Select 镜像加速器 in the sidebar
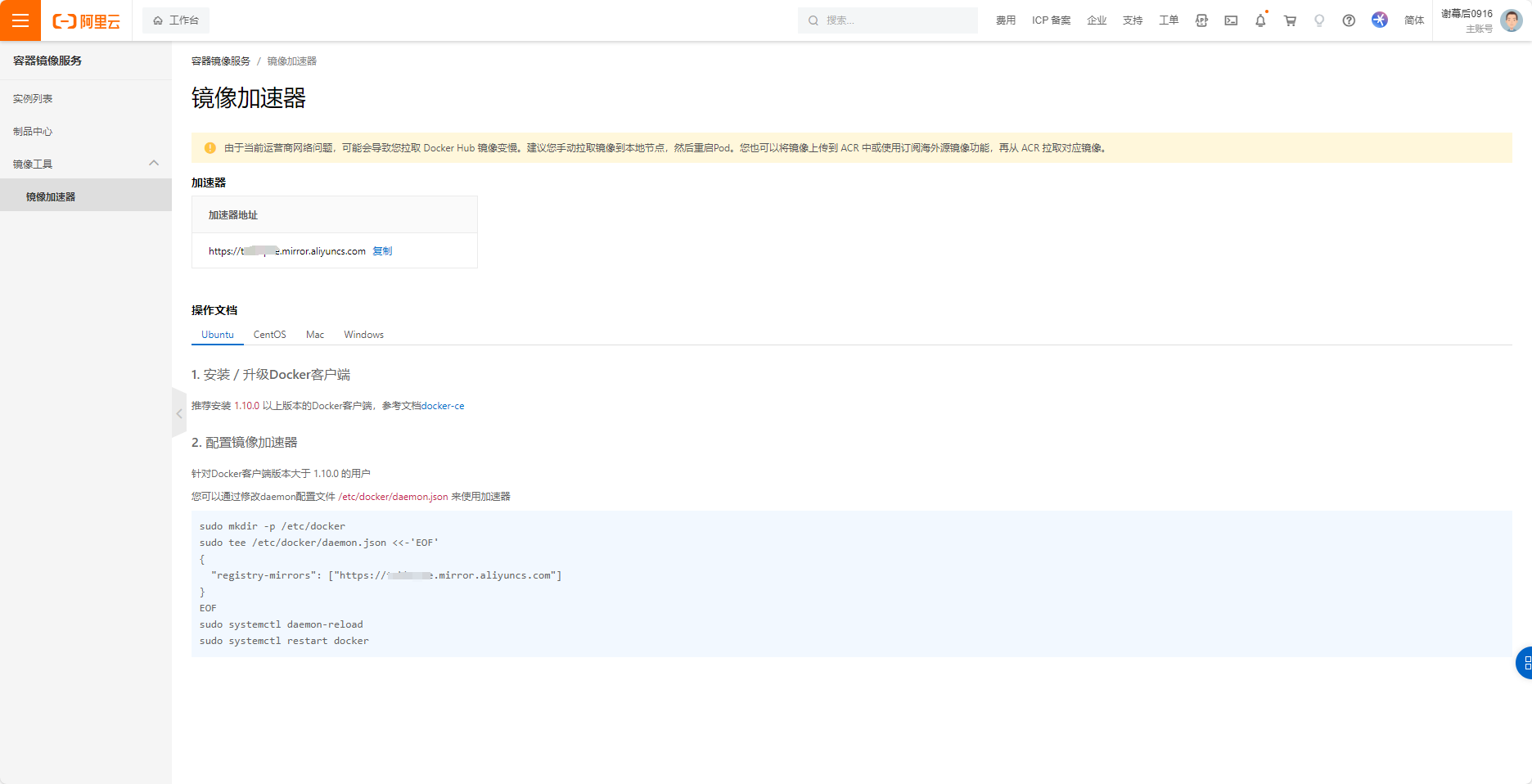1532x784 pixels. pos(86,196)
